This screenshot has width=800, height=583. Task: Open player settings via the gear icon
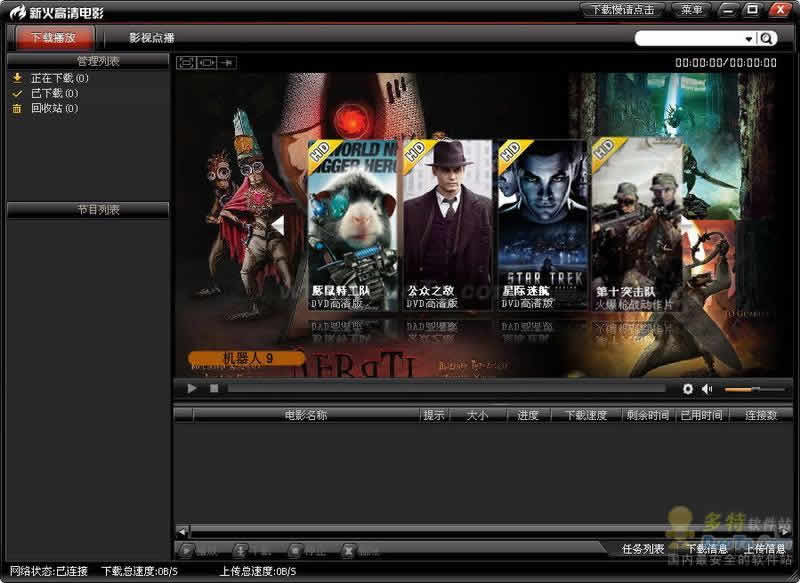coord(688,389)
